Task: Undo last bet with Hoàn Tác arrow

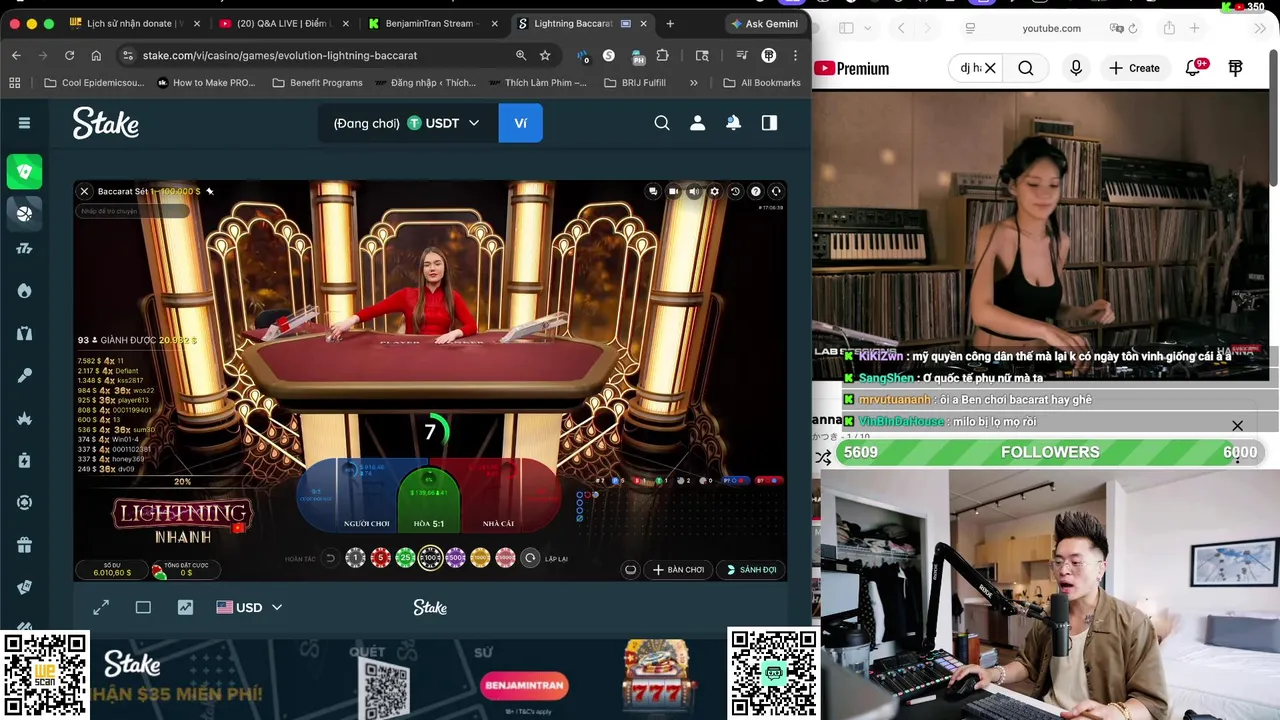Action: [330, 558]
